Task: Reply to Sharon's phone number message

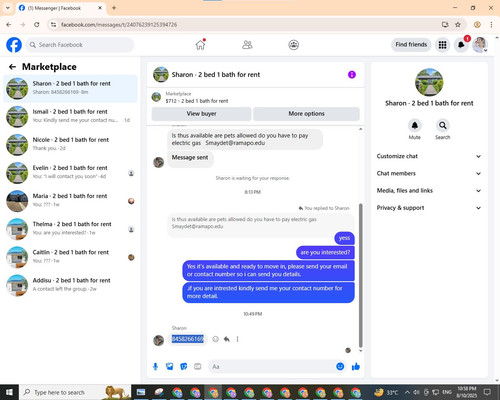Action: (x=227, y=339)
